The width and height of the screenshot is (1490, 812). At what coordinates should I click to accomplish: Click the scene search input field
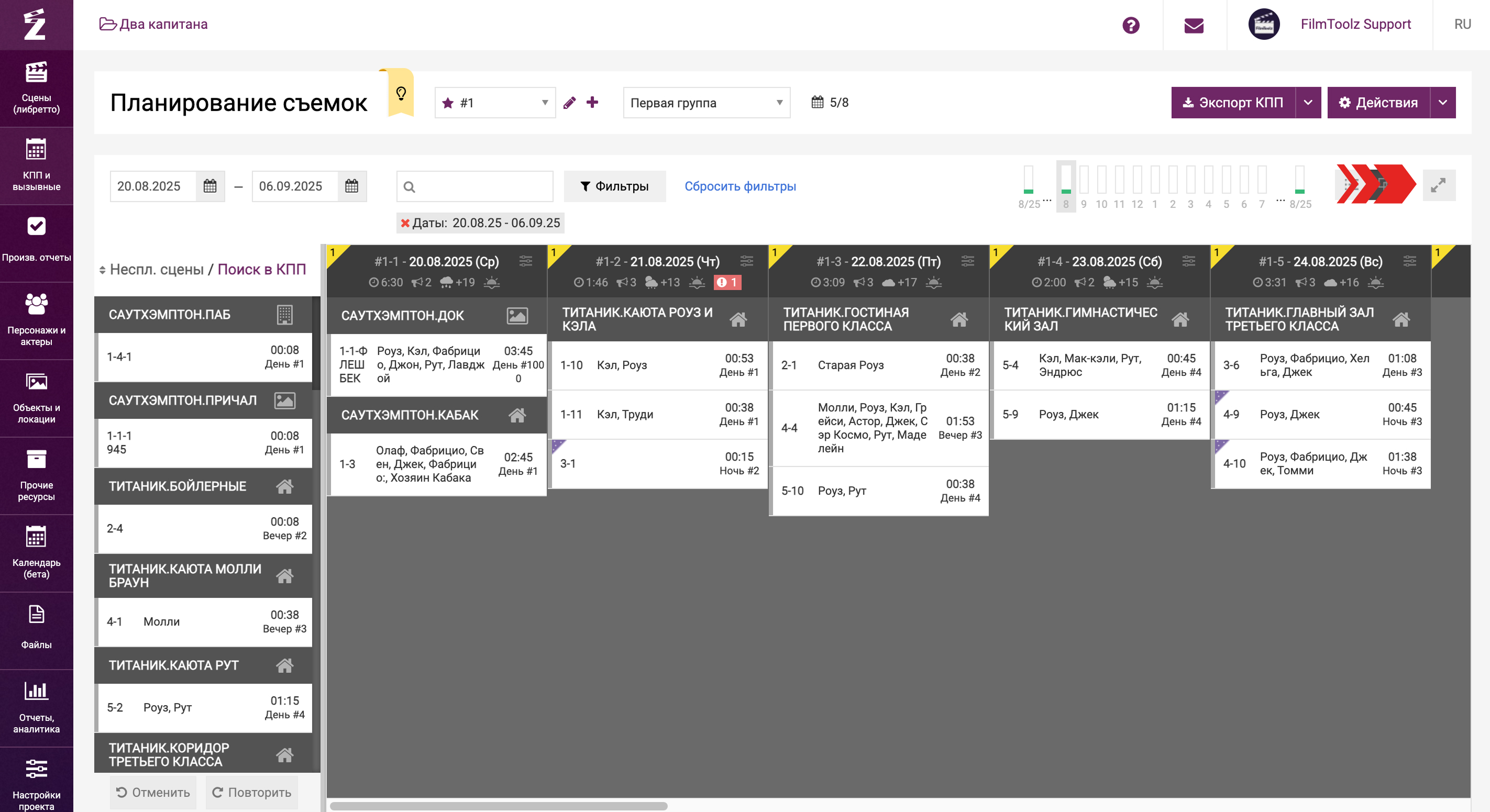pos(474,186)
